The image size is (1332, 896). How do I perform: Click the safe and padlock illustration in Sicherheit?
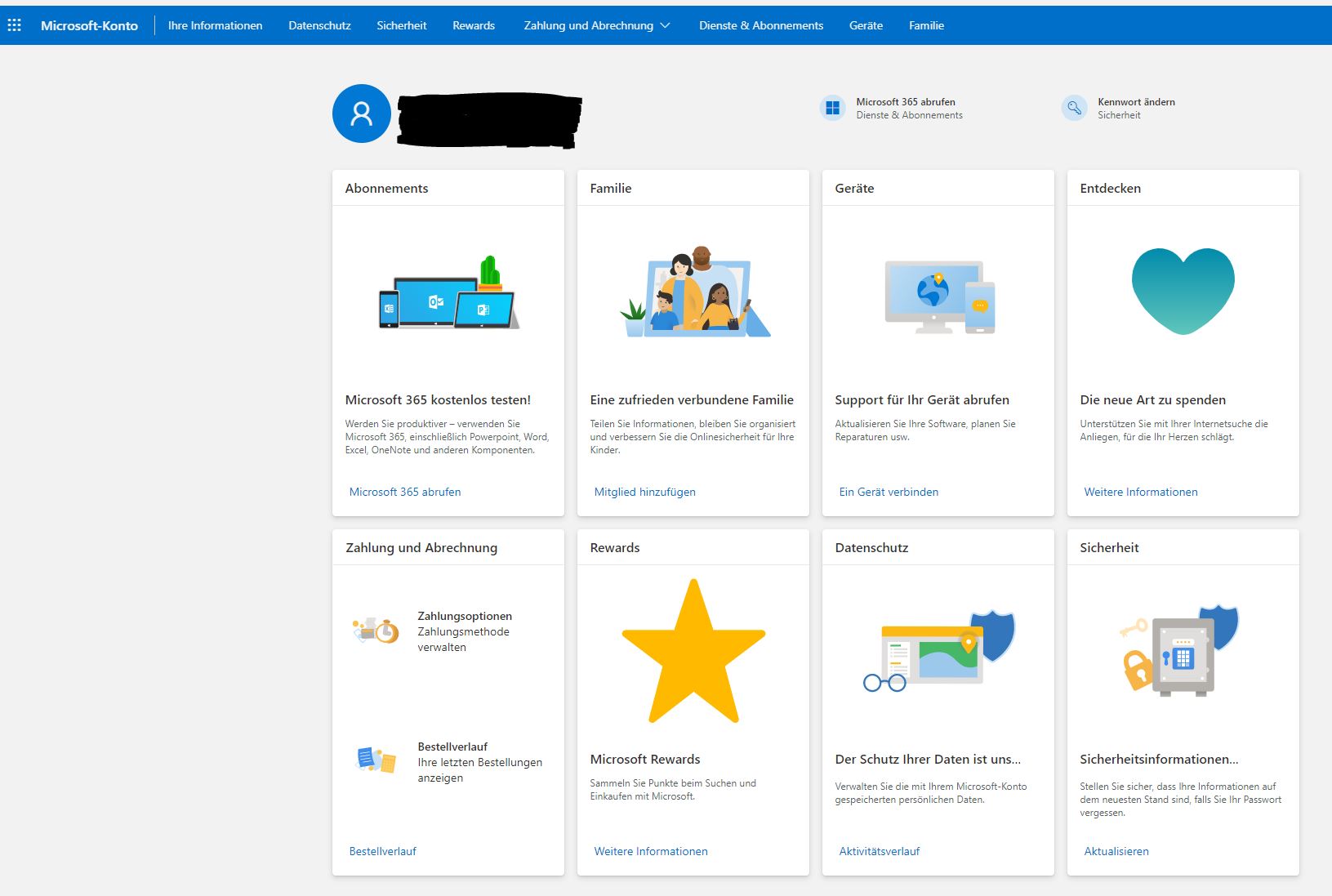pyautogui.click(x=1178, y=651)
